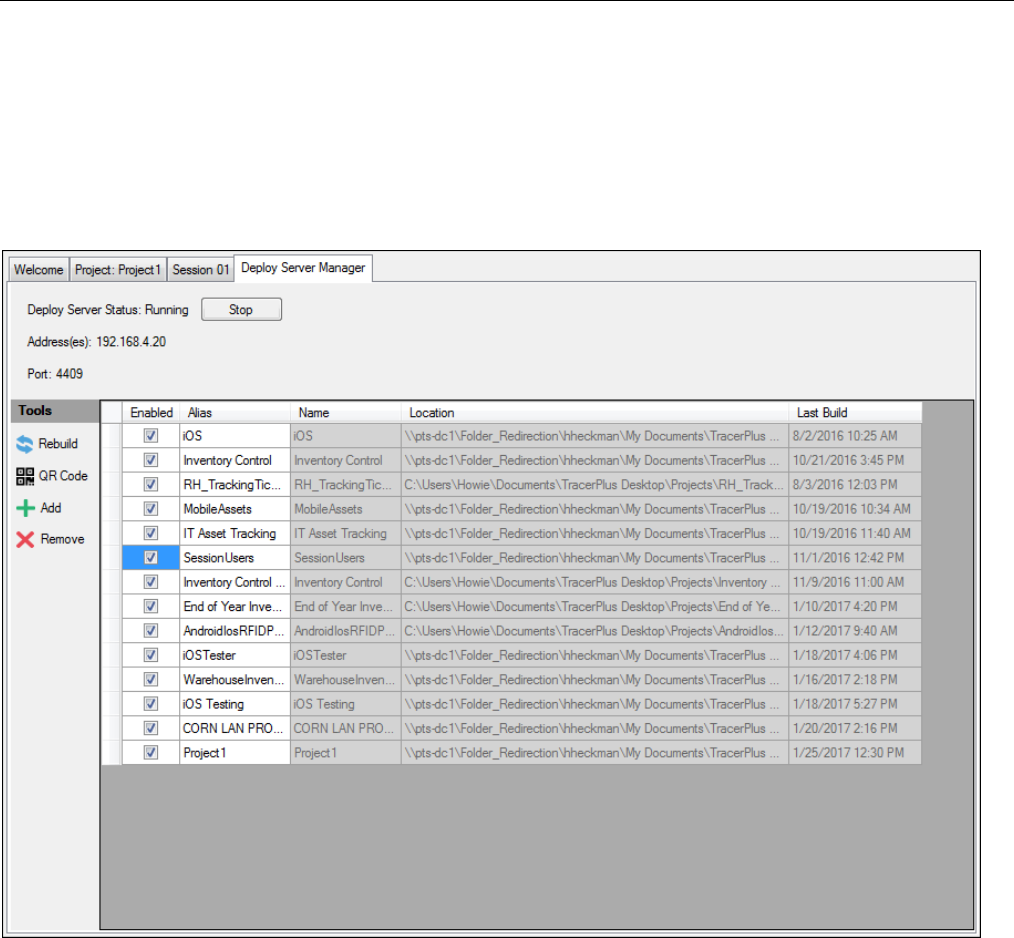
Task: Click the Rebuild tool icon
Action: tap(25, 444)
